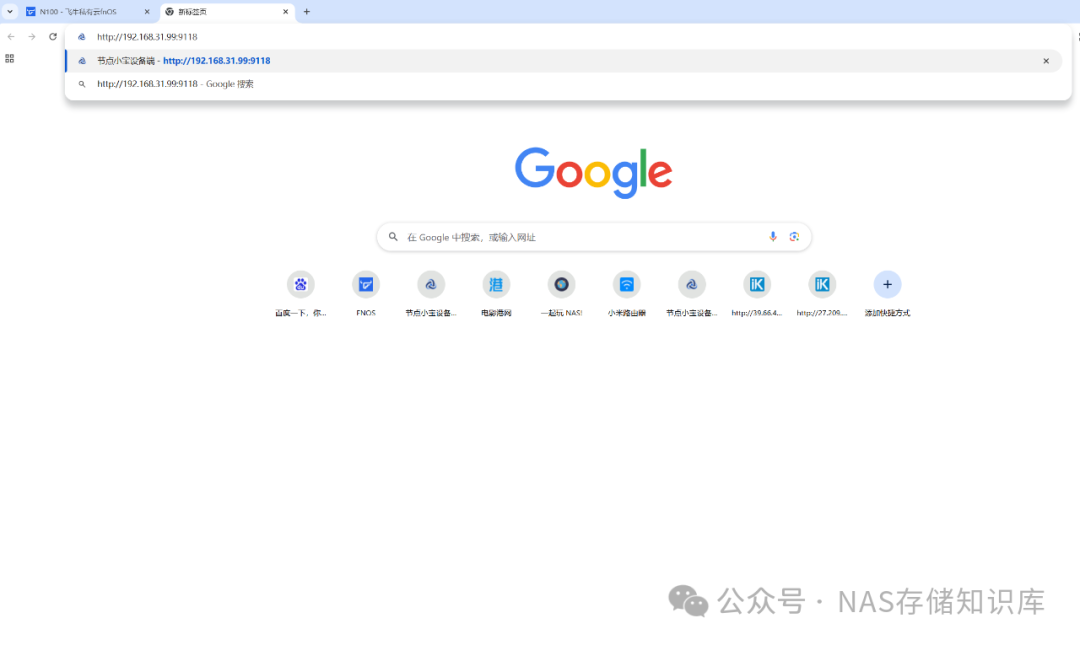The width and height of the screenshot is (1080, 645).
Task: Open the apps grid icon below the back button
Action: click(10, 59)
